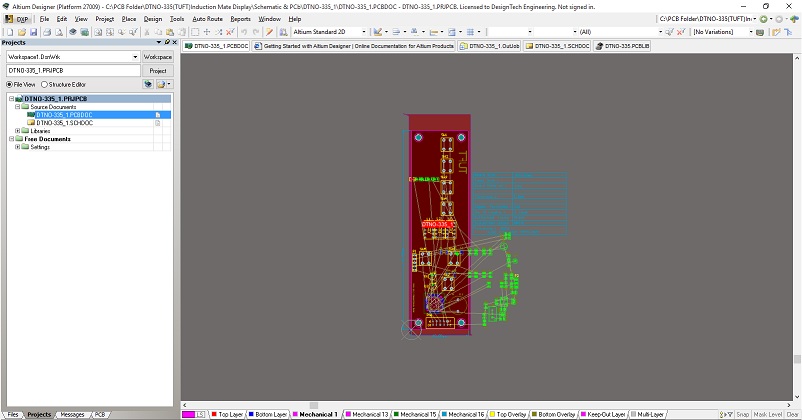Open the File menu
The width and height of the screenshot is (802, 420).
tap(44, 19)
